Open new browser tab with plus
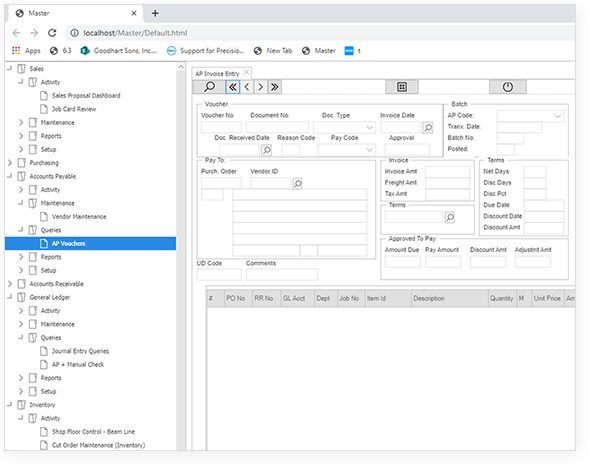This screenshot has height=464, width=589. pos(155,13)
